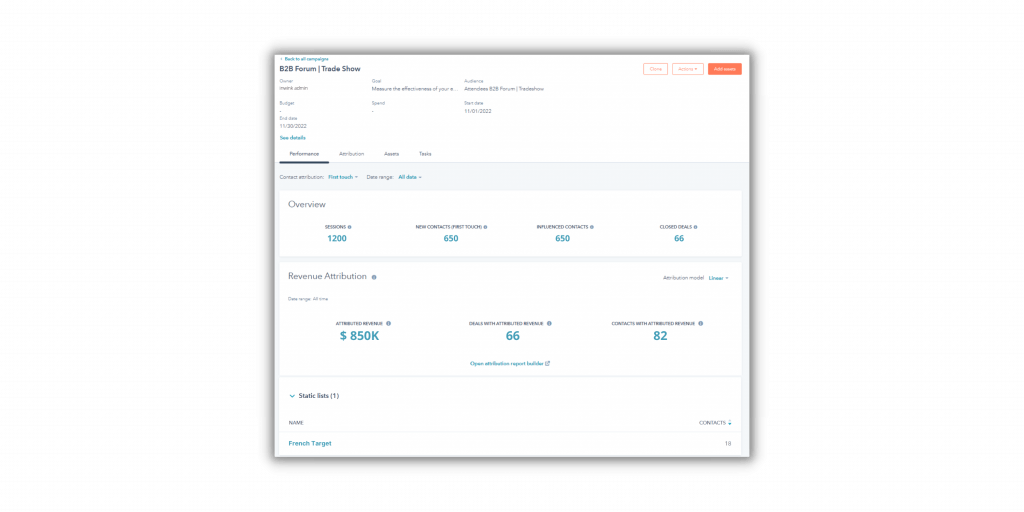Screen dimensions: 1024x512
Task: Switch to the Assets tab
Action: [391, 154]
